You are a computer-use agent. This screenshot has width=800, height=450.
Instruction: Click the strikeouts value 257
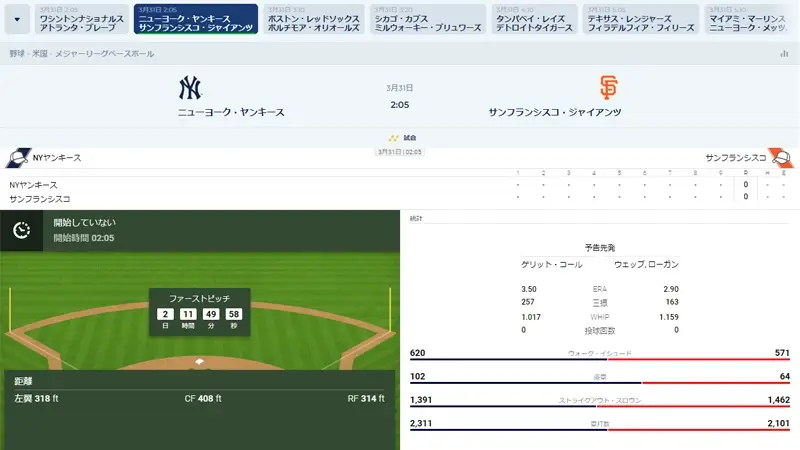pyautogui.click(x=528, y=302)
